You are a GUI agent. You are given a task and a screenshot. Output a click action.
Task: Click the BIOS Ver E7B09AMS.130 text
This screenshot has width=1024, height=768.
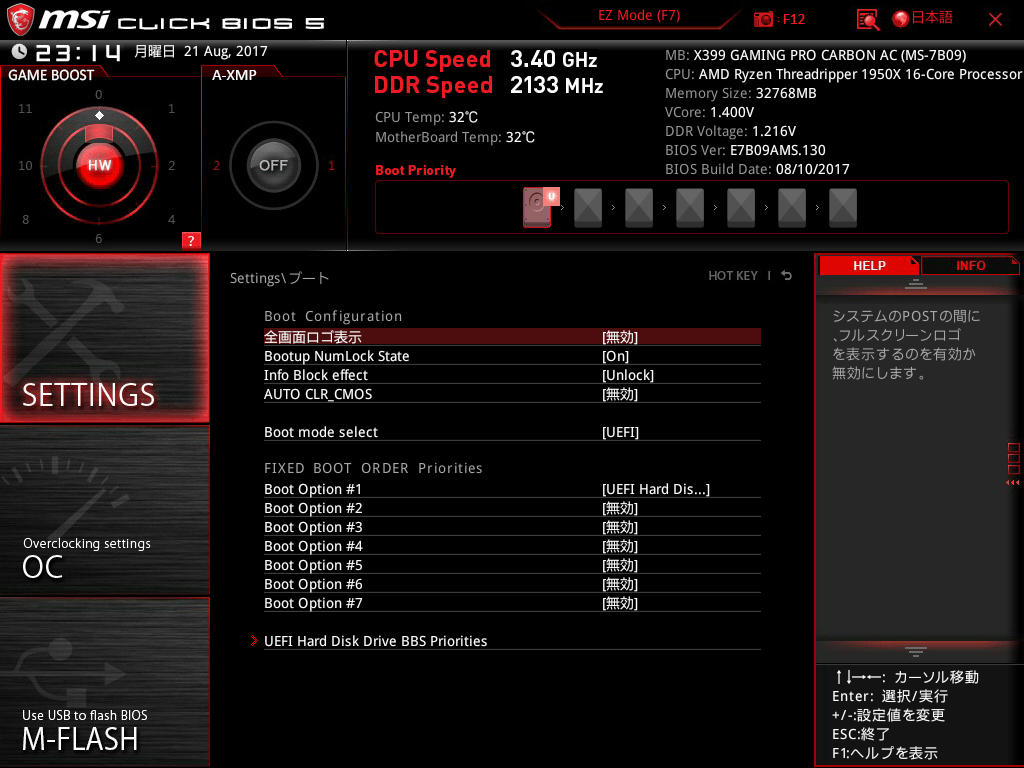click(745, 150)
